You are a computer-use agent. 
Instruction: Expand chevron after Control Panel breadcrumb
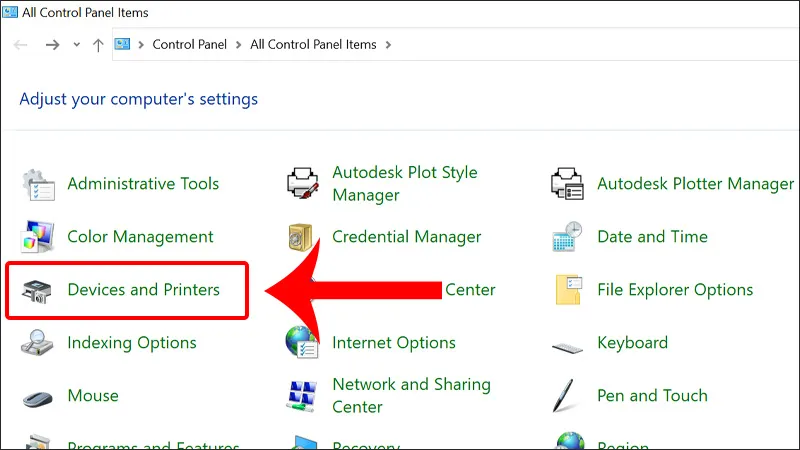(x=238, y=45)
